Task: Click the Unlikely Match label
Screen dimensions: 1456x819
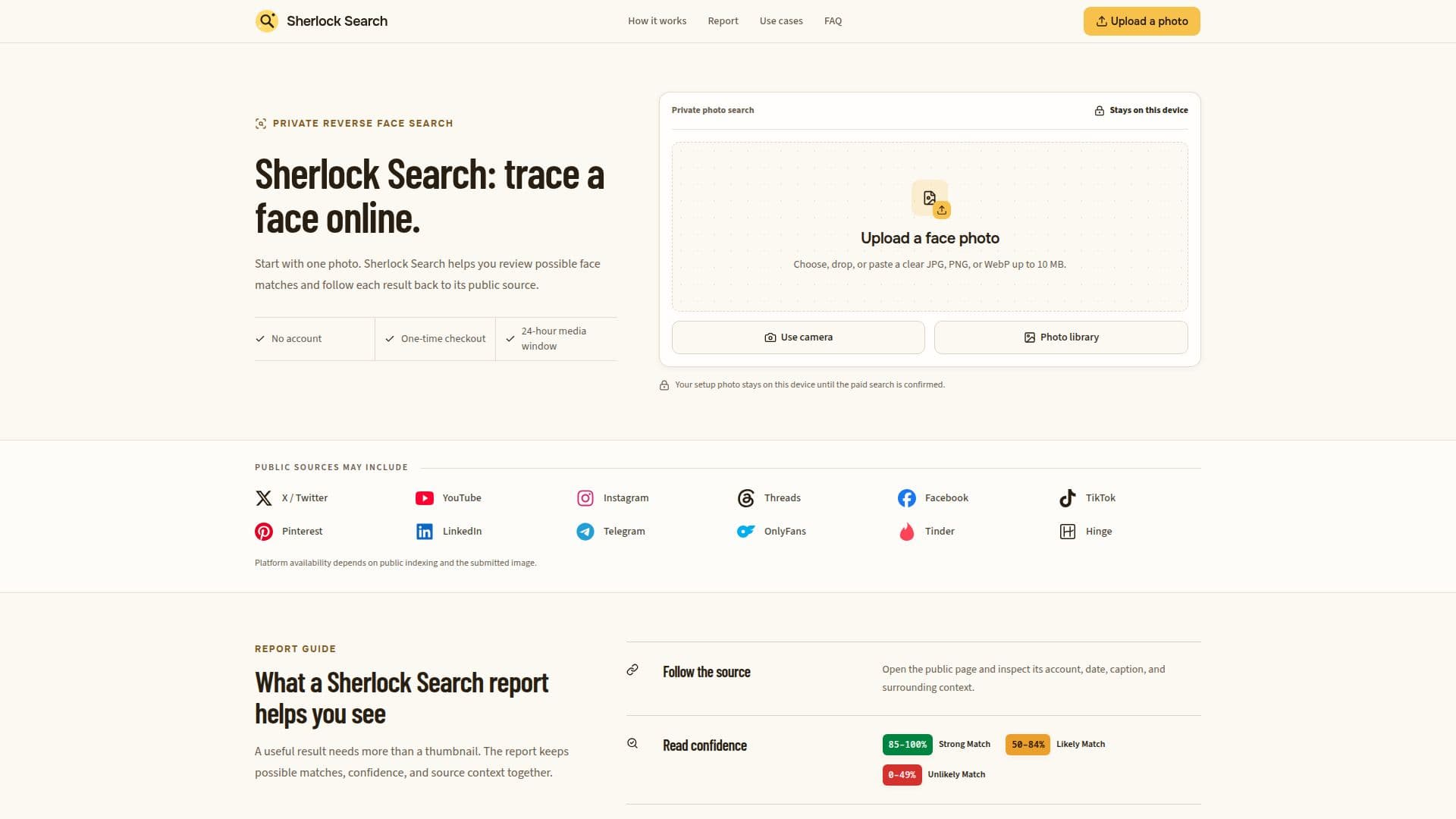Action: coord(956,775)
